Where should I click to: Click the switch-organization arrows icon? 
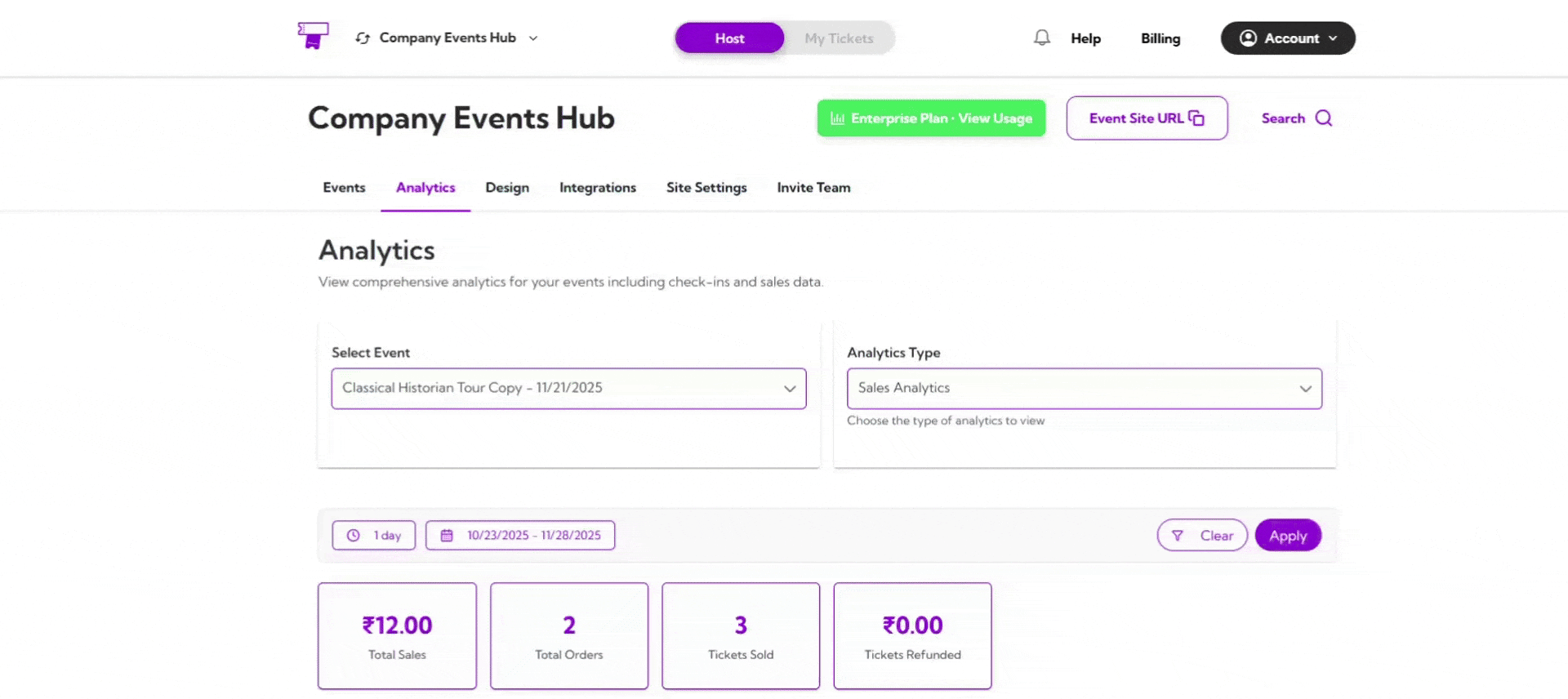363,38
